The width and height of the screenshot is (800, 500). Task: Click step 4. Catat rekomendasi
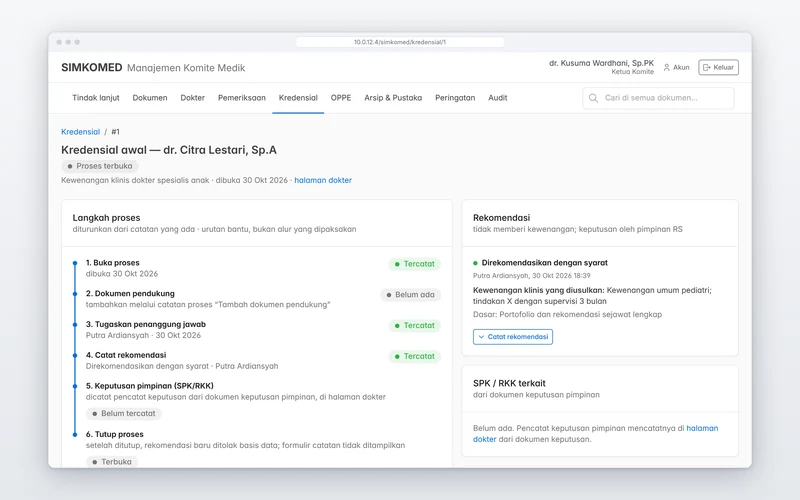pos(126,355)
